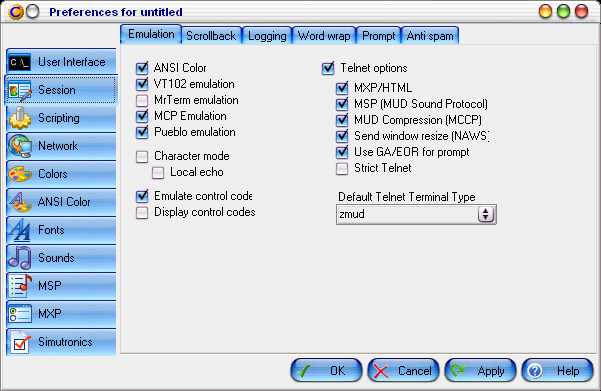601x391 pixels.
Task: Uncheck MUD Compression (MCCP)
Action: point(342,120)
